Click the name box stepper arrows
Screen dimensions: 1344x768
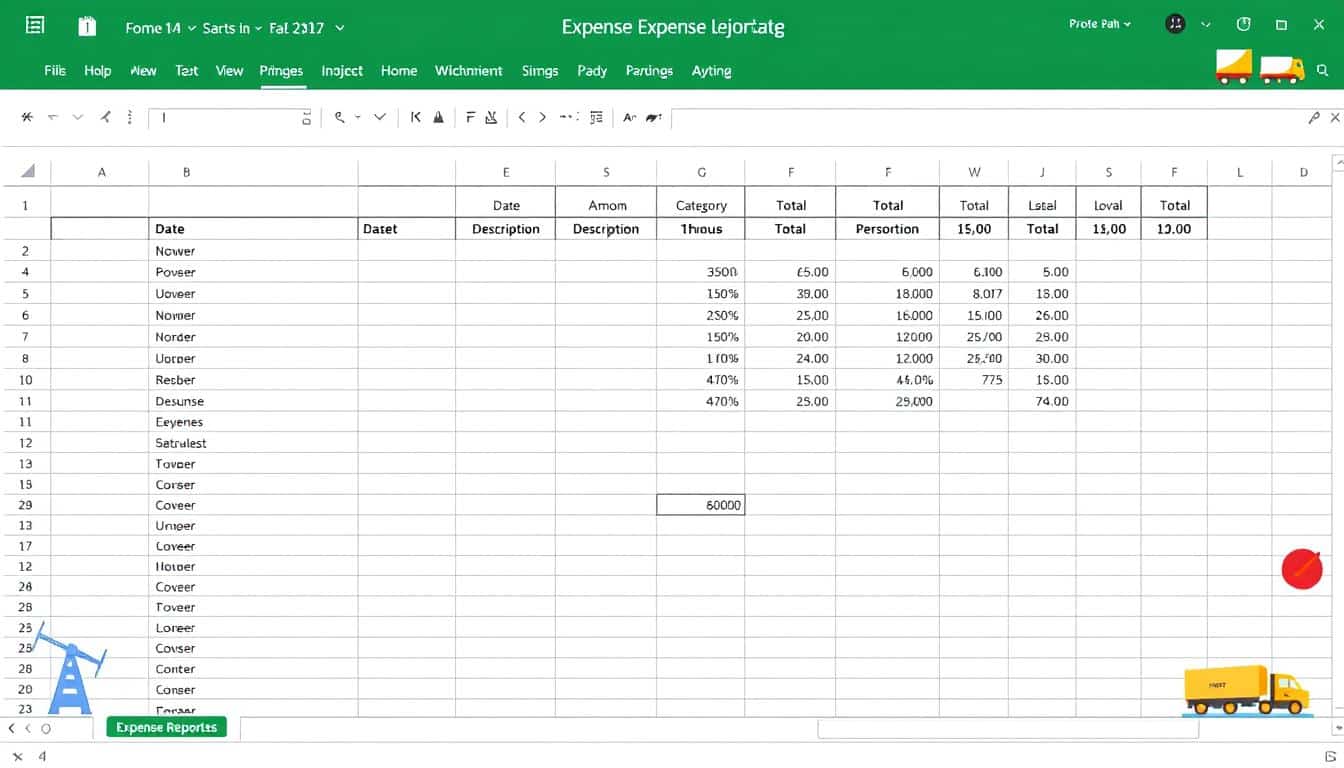[306, 118]
